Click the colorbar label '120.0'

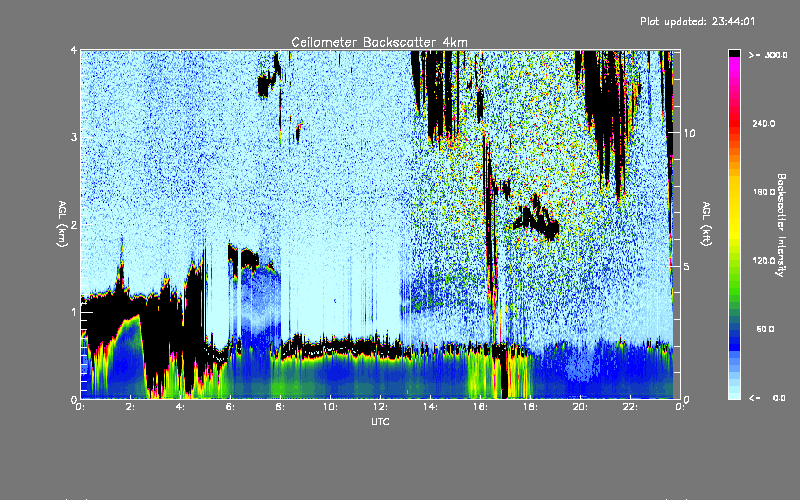764,260
